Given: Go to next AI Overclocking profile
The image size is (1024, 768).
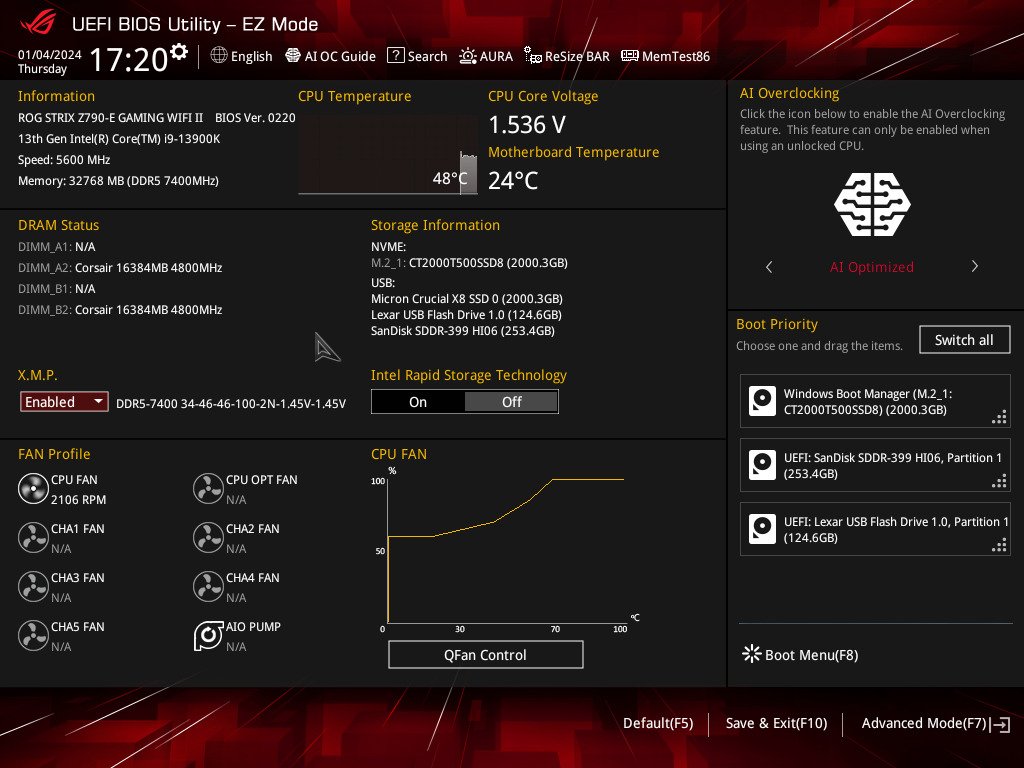Looking at the screenshot, I should tap(974, 266).
